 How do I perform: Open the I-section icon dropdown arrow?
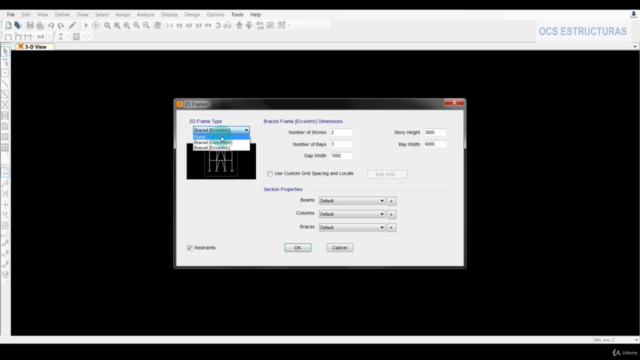coord(68,37)
